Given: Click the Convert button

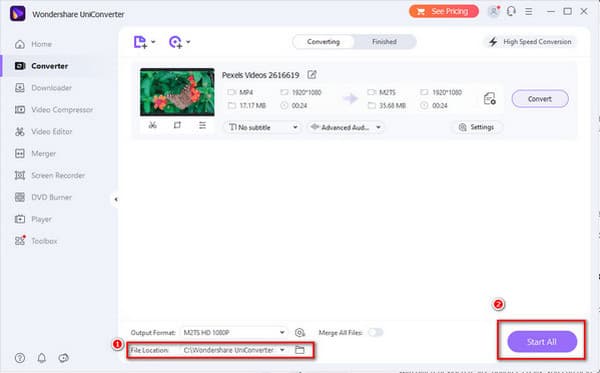Looking at the screenshot, I should (x=540, y=99).
